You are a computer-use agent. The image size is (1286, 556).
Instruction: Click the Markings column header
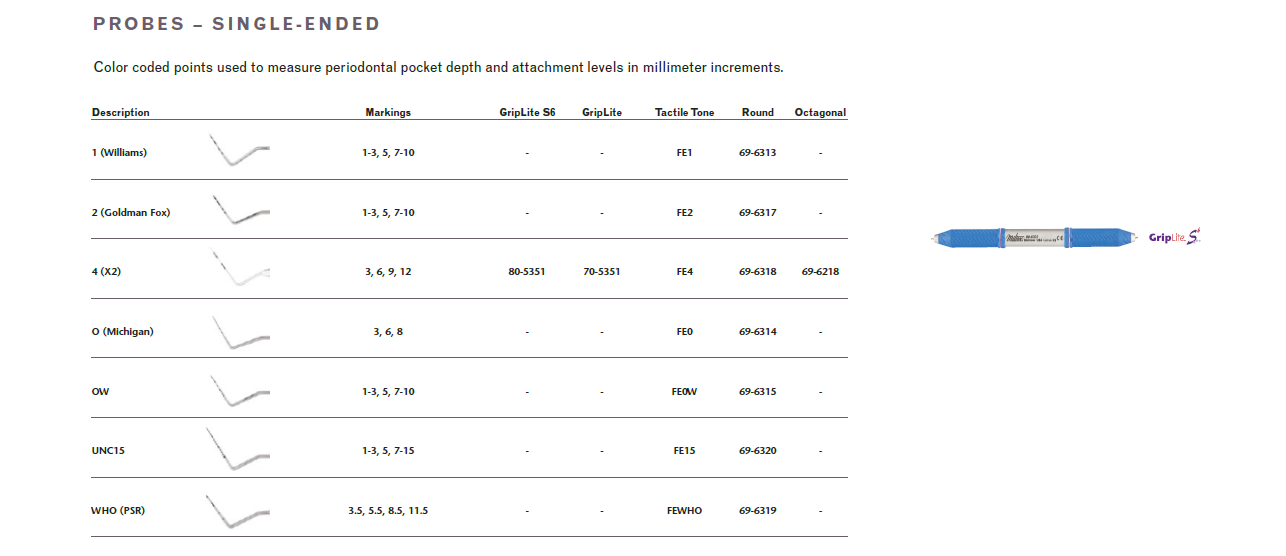pos(388,113)
